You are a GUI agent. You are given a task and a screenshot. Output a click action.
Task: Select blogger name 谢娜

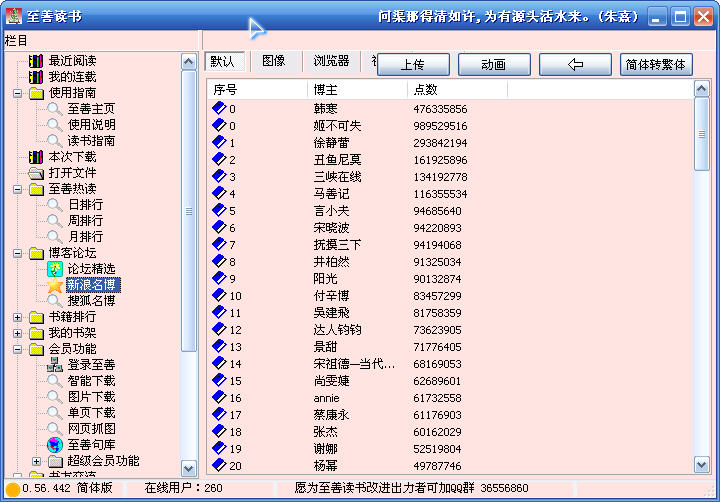pyautogui.click(x=326, y=449)
